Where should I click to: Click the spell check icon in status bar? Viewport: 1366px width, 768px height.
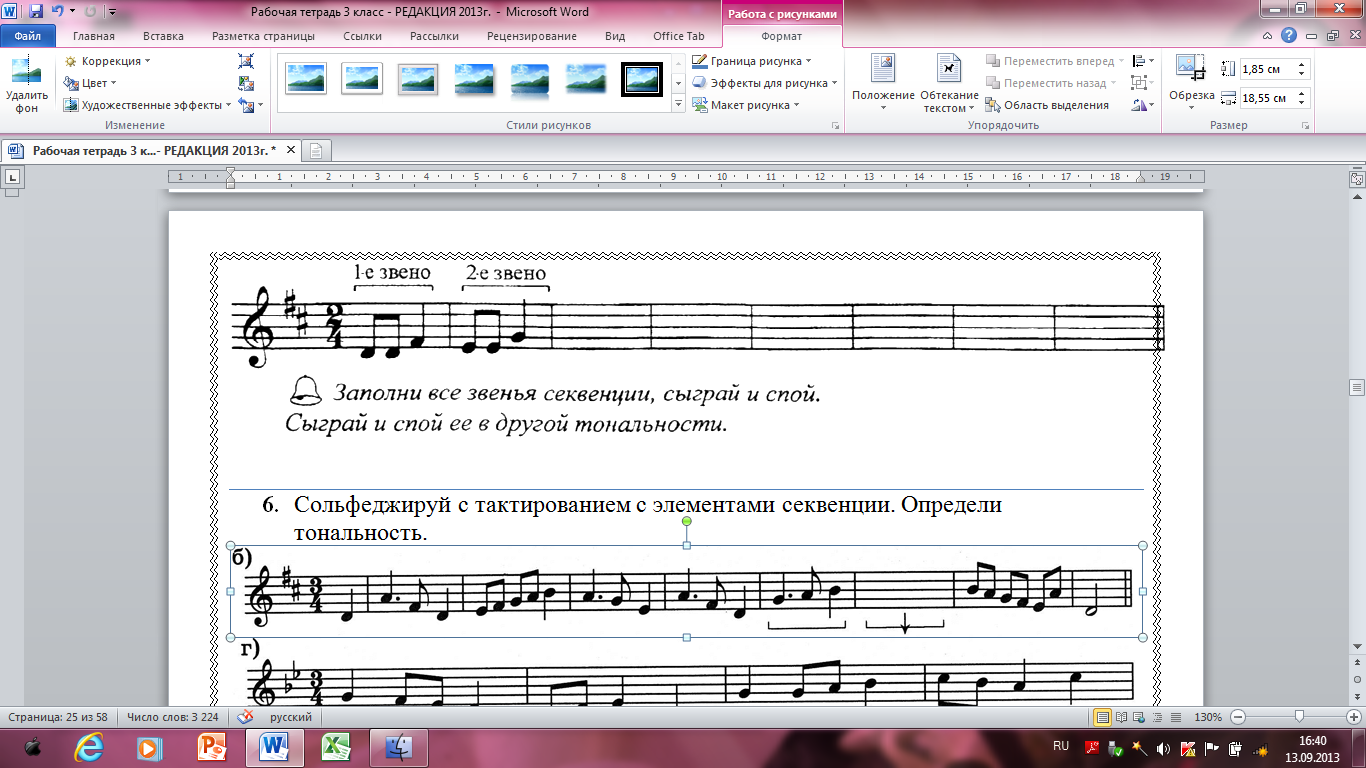(x=244, y=717)
